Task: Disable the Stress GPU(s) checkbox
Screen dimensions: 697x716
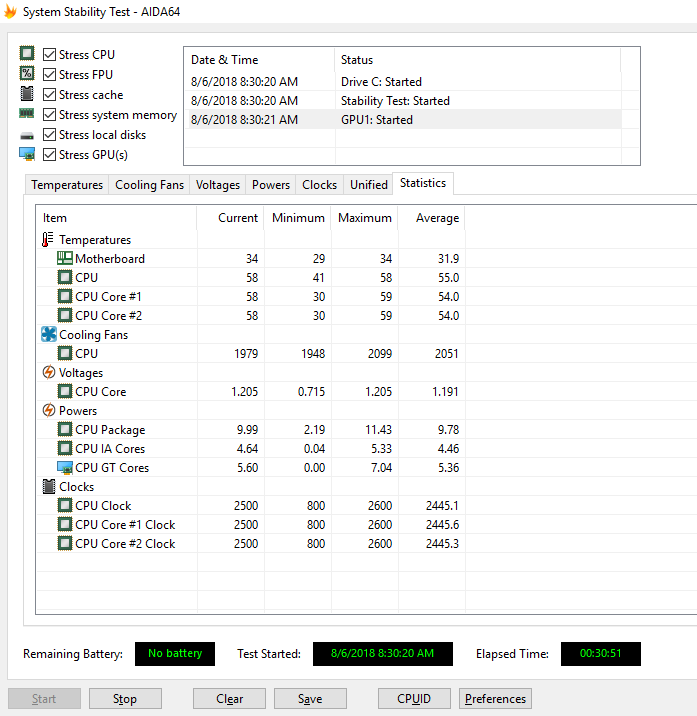Action: click(49, 155)
